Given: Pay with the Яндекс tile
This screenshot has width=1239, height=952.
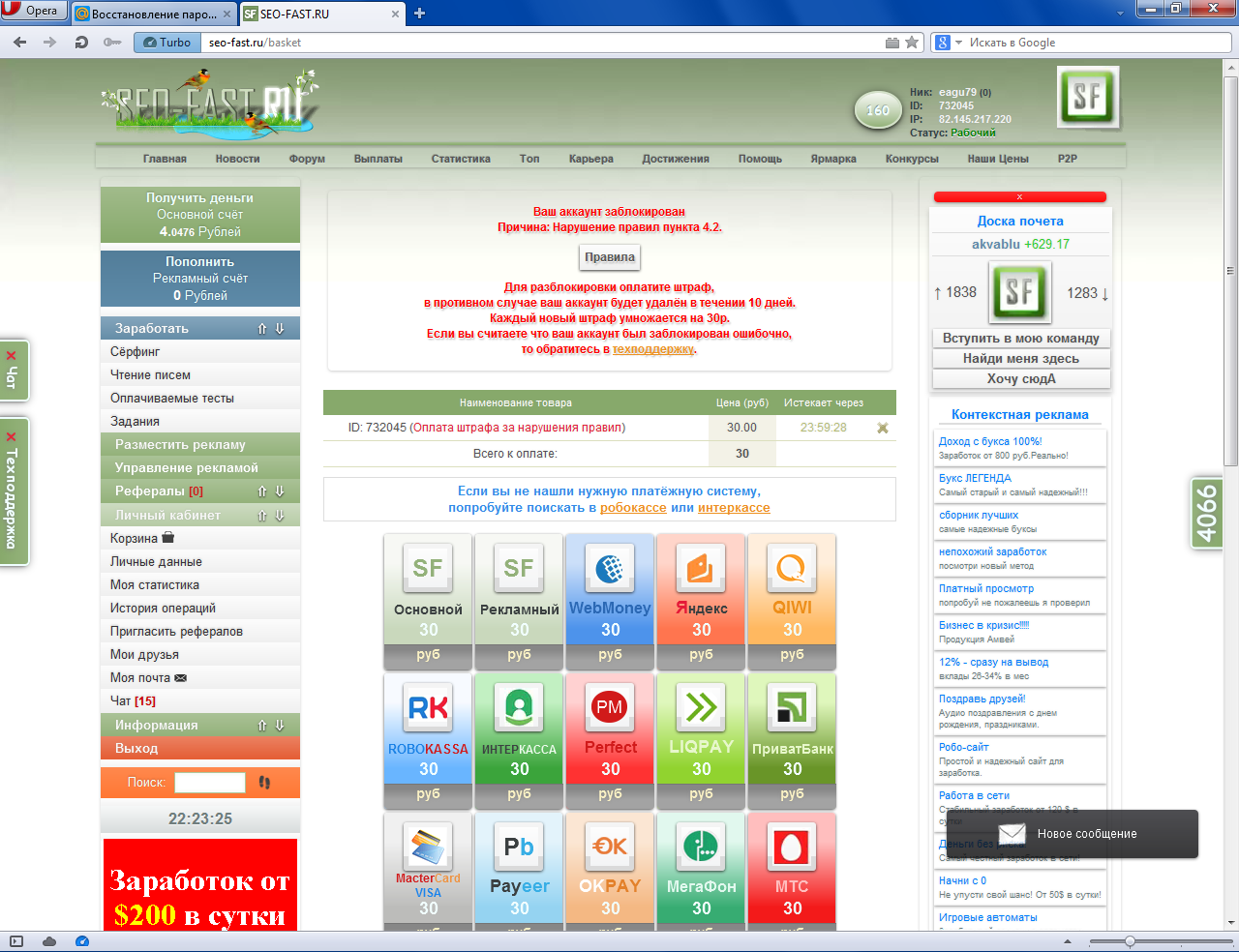Looking at the screenshot, I should [x=701, y=602].
